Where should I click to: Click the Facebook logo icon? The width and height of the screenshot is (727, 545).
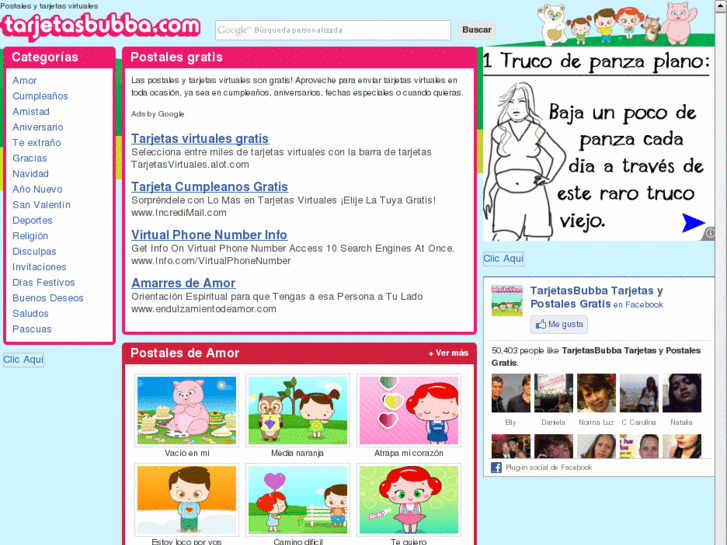pos(496,468)
